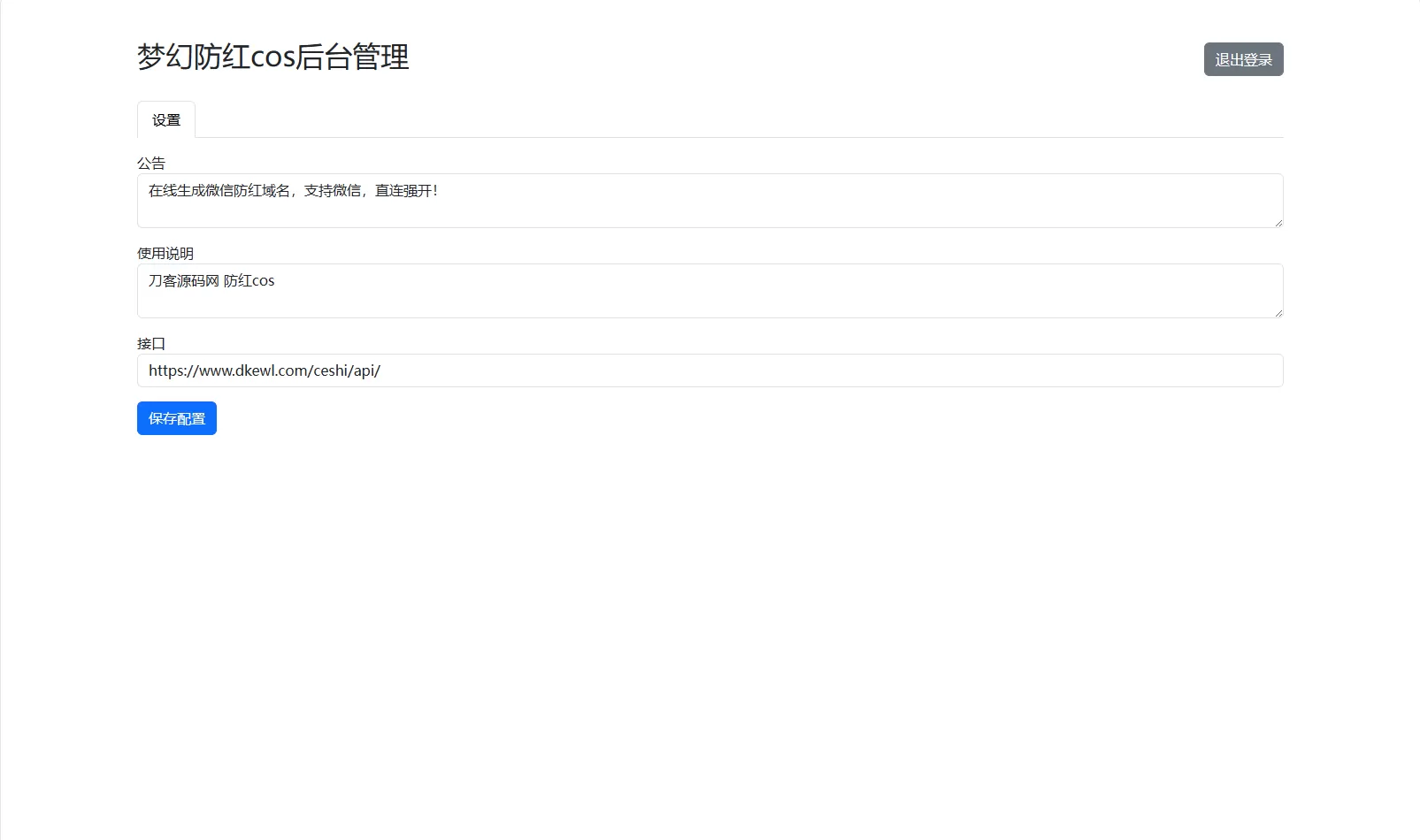Screen dimensions: 1420x840
Task: Click the blue 保存配置 button to save settings
Action: (x=176, y=417)
